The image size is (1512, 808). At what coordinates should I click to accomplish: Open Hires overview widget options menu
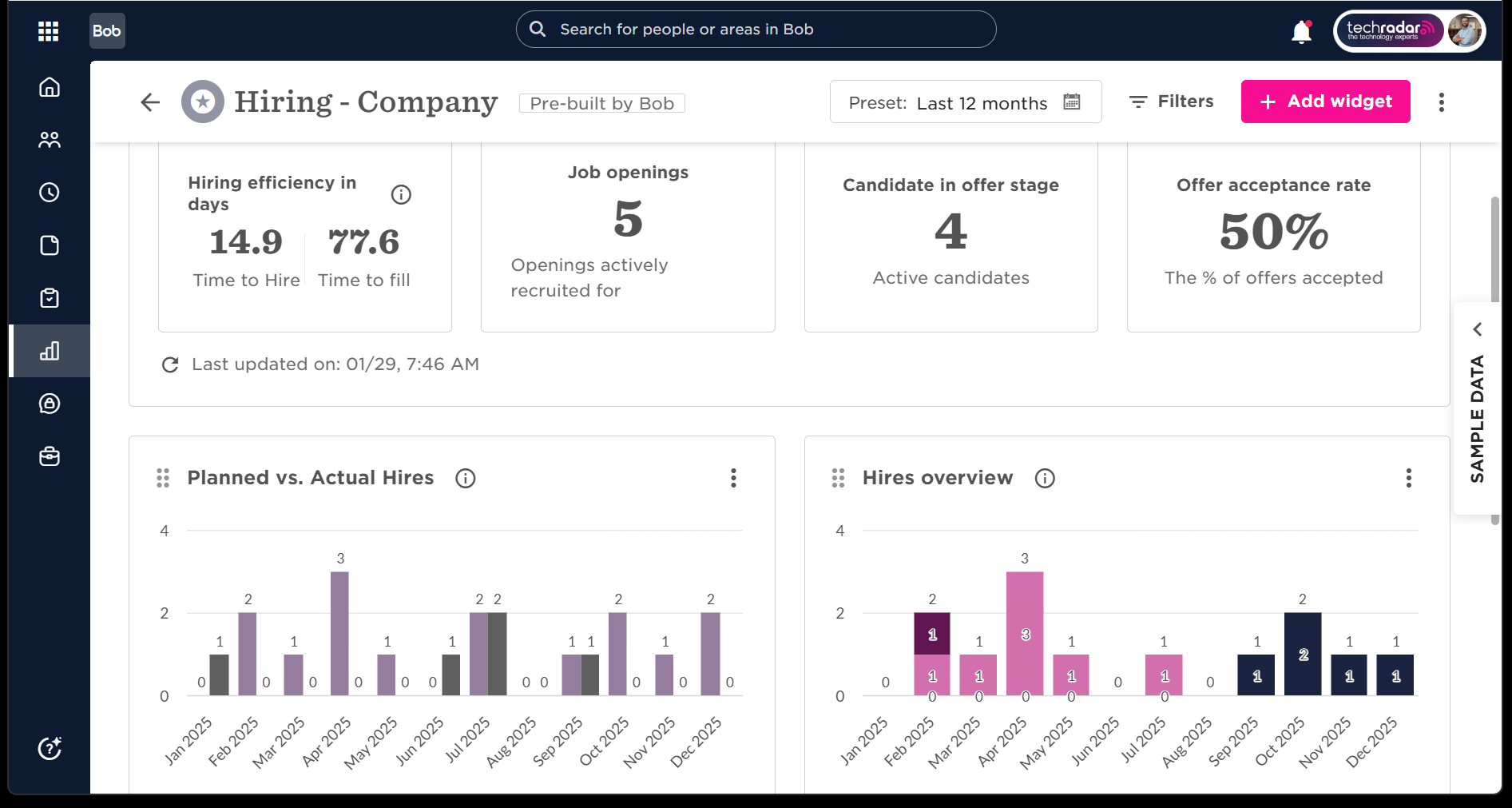pos(1408,478)
